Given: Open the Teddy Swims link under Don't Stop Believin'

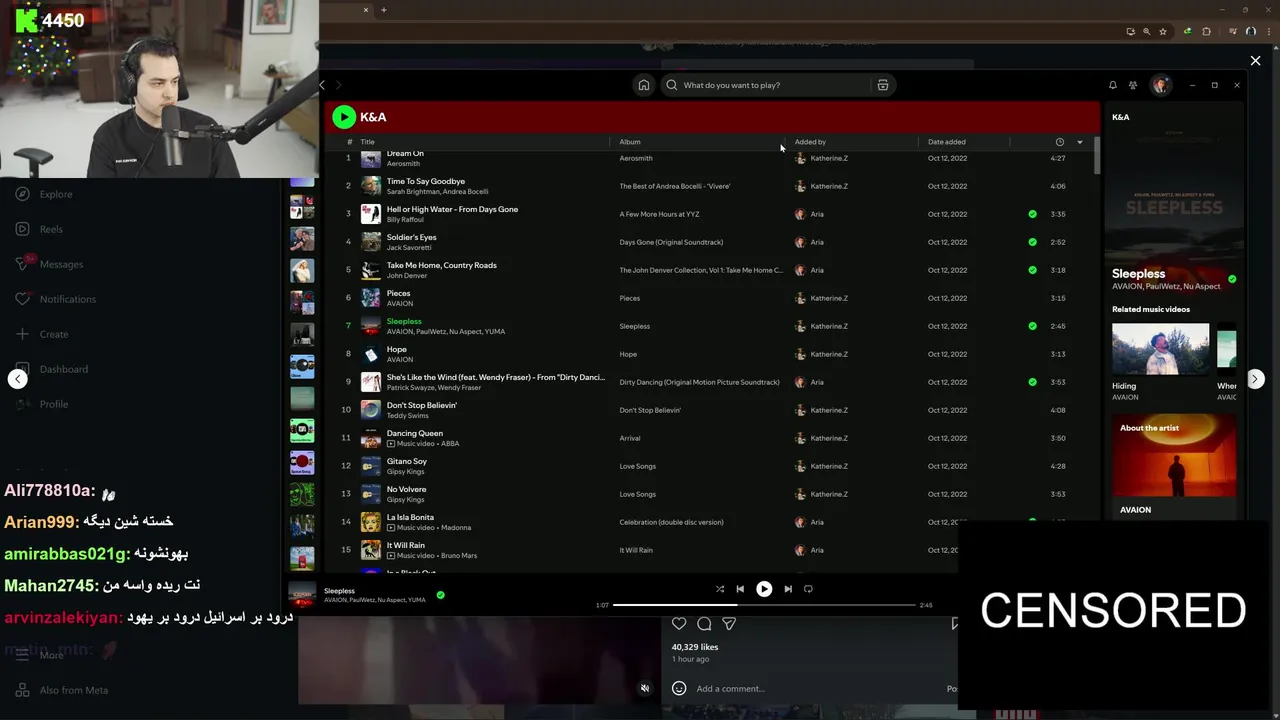Looking at the screenshot, I should [408, 415].
